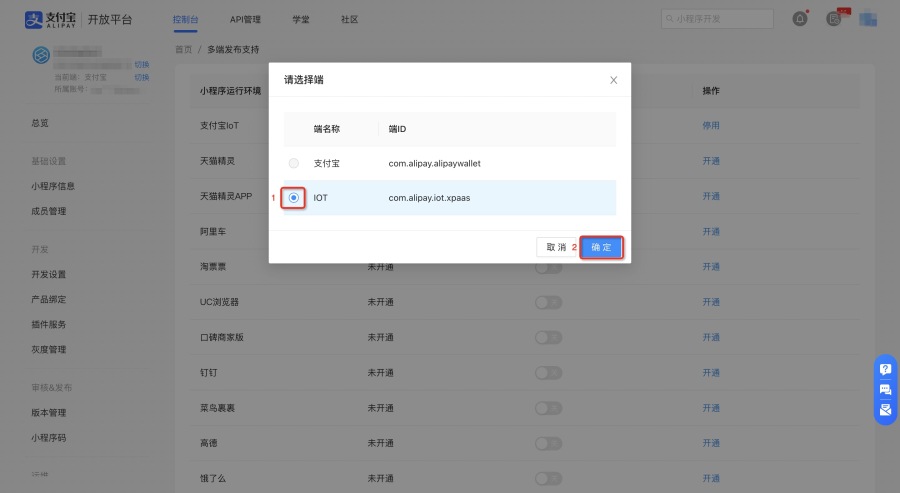Click the 端ID column header
This screenshot has height=493, width=900.
[x=397, y=129]
